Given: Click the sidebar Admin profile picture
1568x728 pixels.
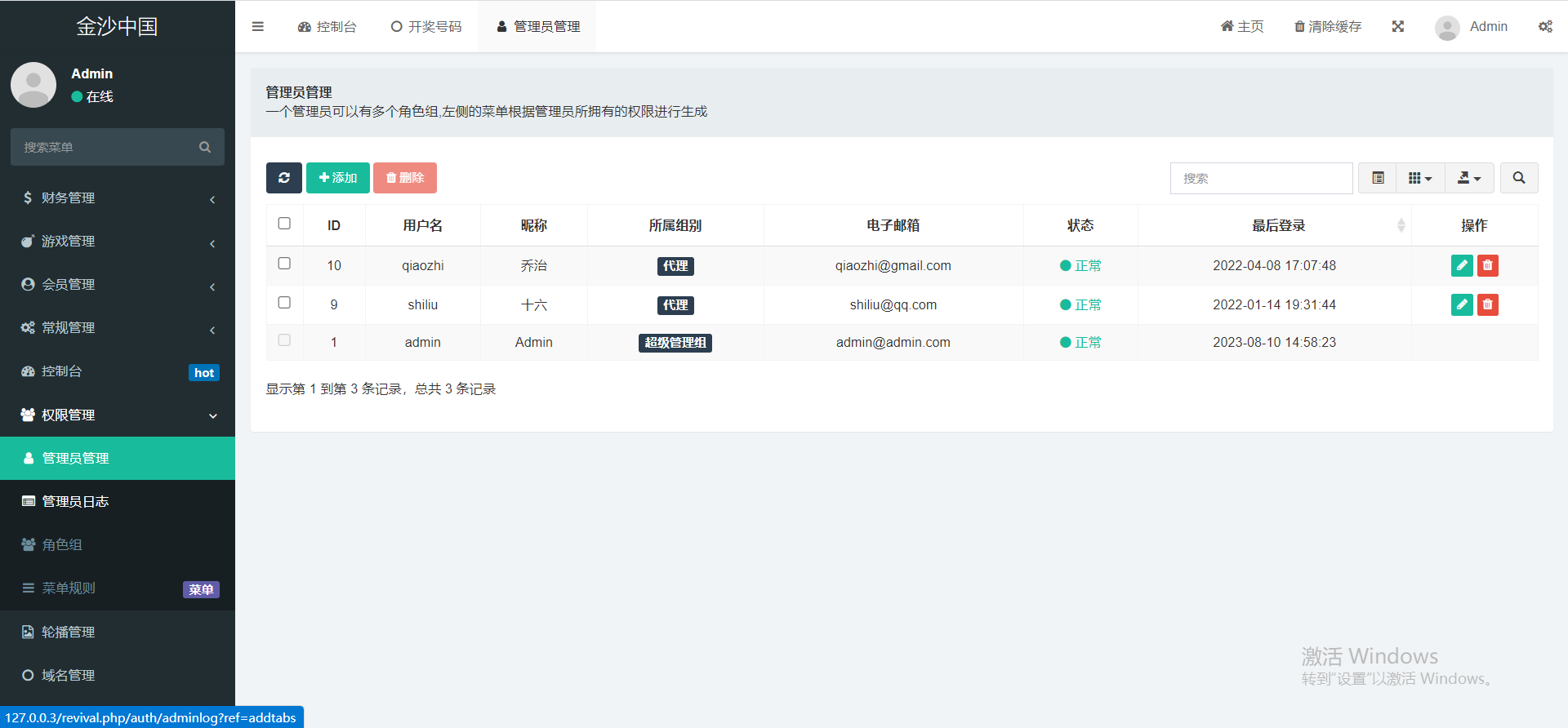Looking at the screenshot, I should (33, 85).
